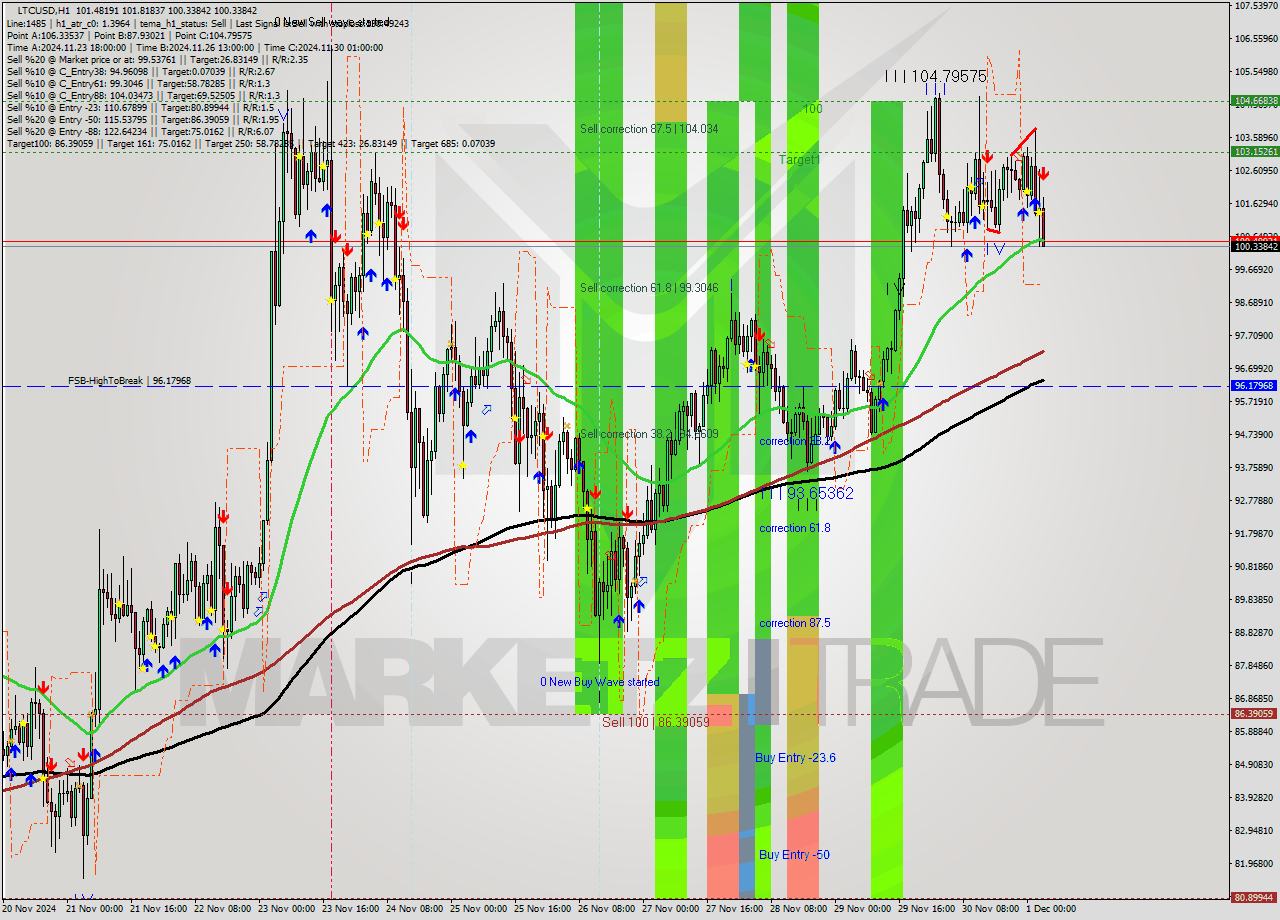This screenshot has width=1280, height=920.
Task: Click the 92.77880 price axis value
Action: 1256,501
